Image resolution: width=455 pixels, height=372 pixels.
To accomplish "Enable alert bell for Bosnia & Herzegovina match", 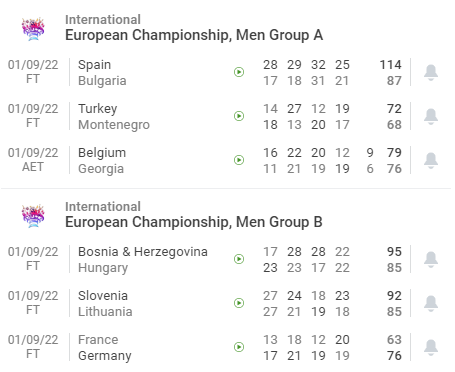I will 431,259.
